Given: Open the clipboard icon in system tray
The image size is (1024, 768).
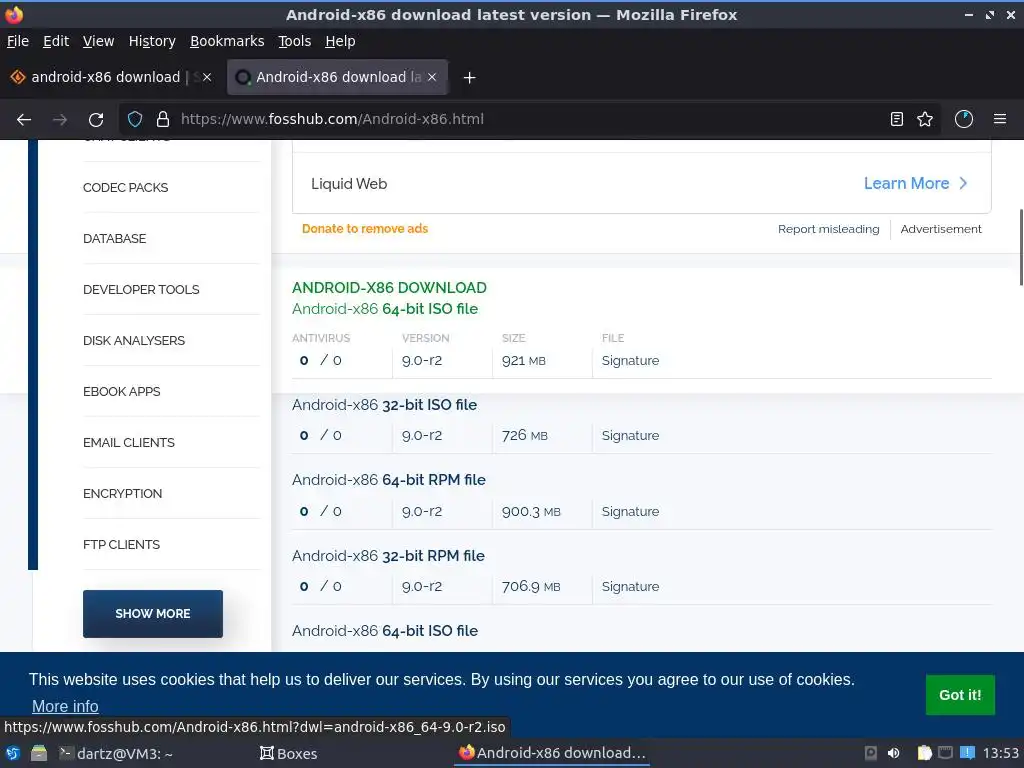Looking at the screenshot, I should 925,753.
